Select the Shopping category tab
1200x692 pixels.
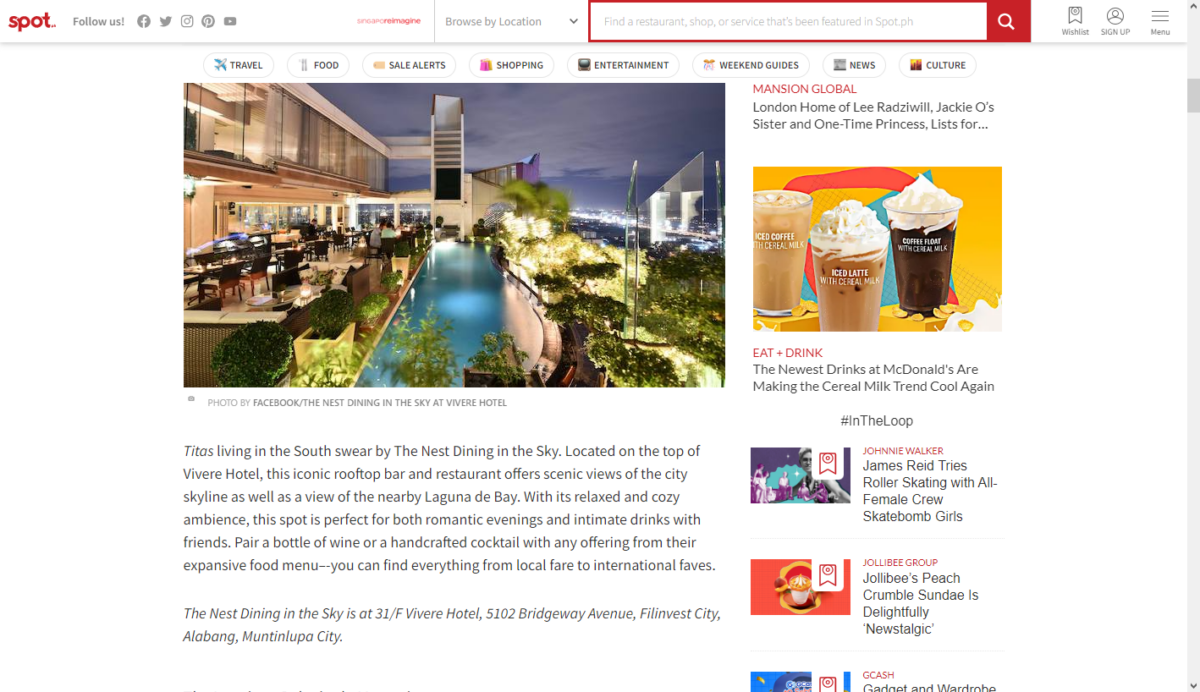pyautogui.click(x=511, y=65)
